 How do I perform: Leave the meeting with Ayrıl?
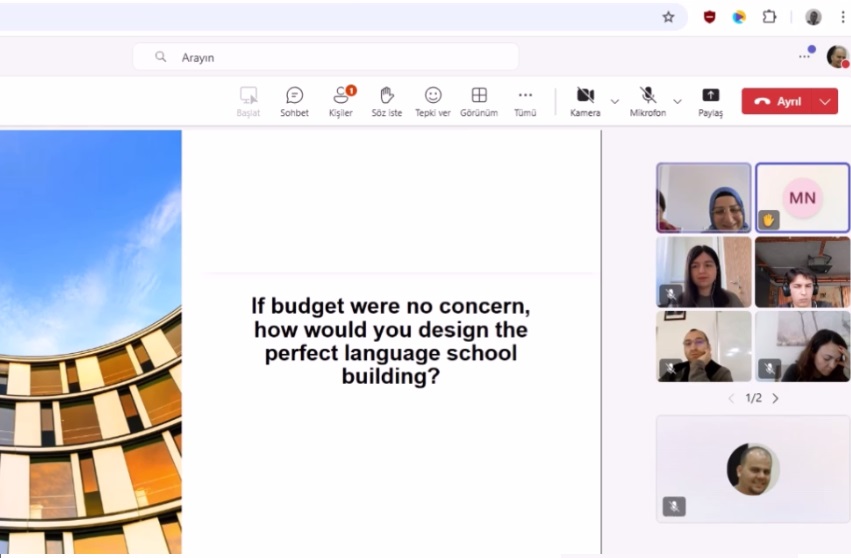[x=777, y=102]
